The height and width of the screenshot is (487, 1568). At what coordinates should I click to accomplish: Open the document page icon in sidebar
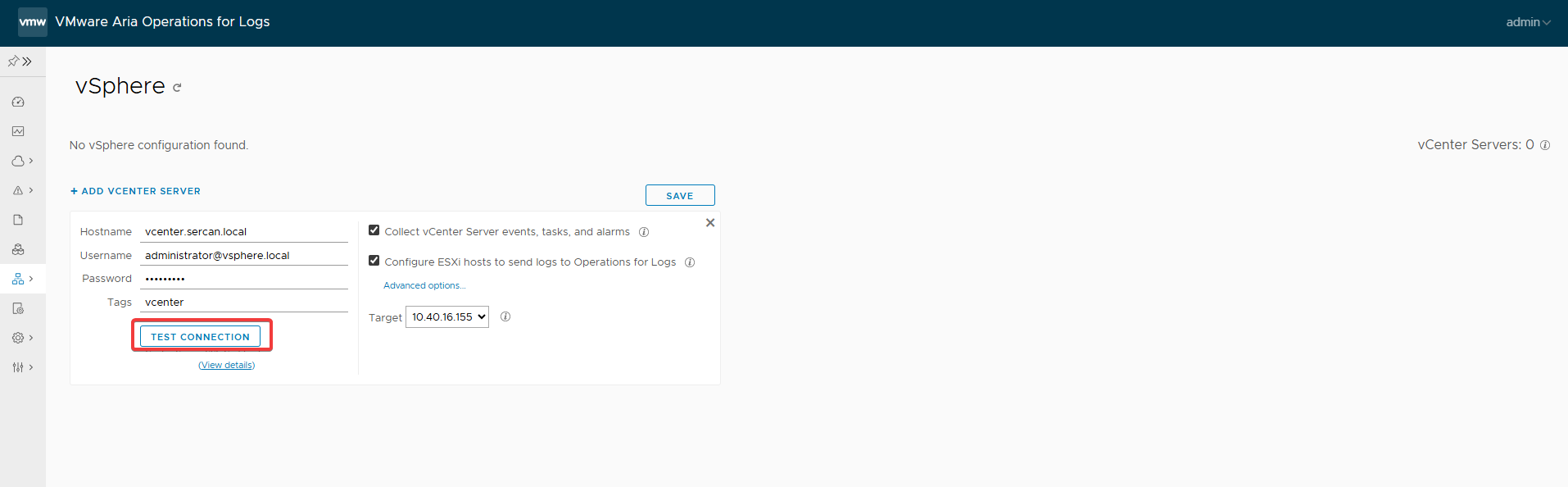[x=18, y=220]
